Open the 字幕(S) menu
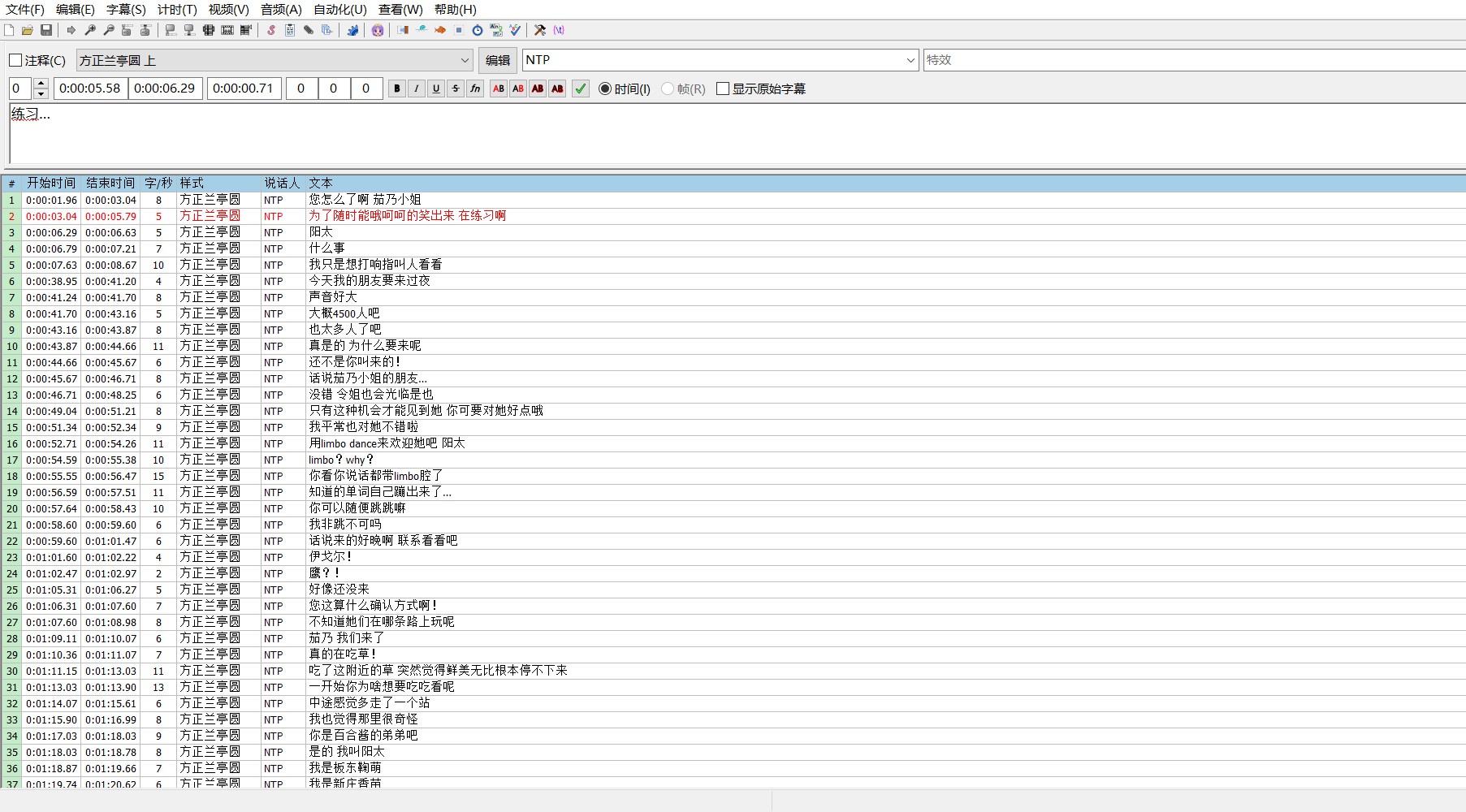 click(x=126, y=10)
